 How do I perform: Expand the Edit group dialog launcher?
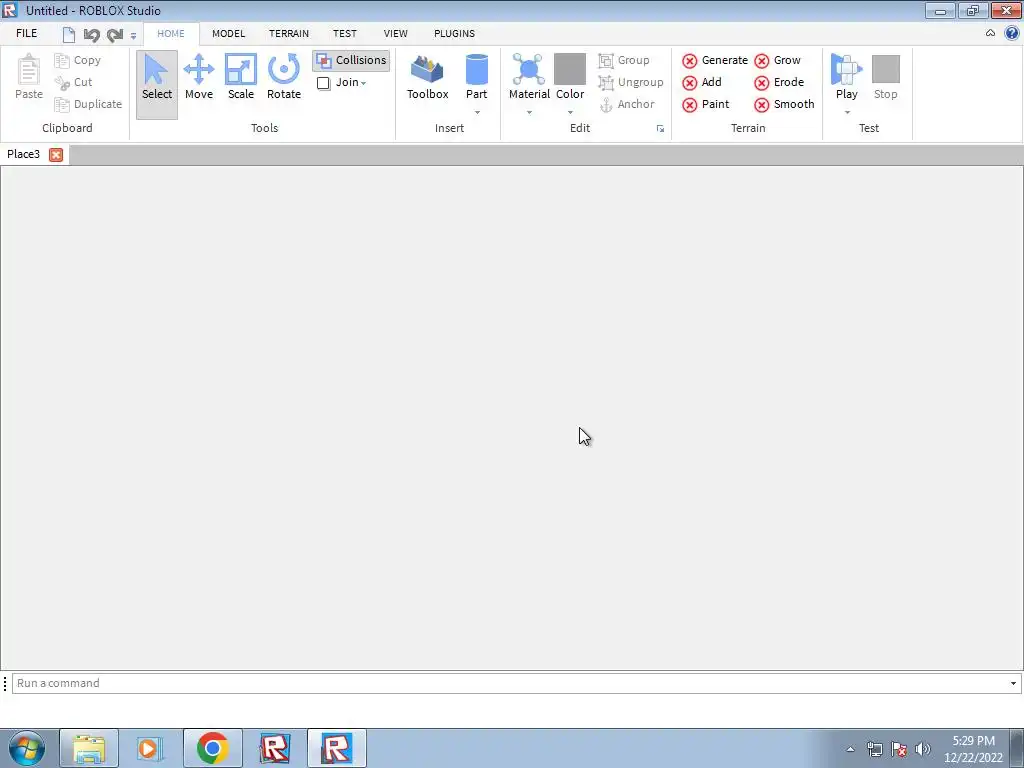pos(660,129)
